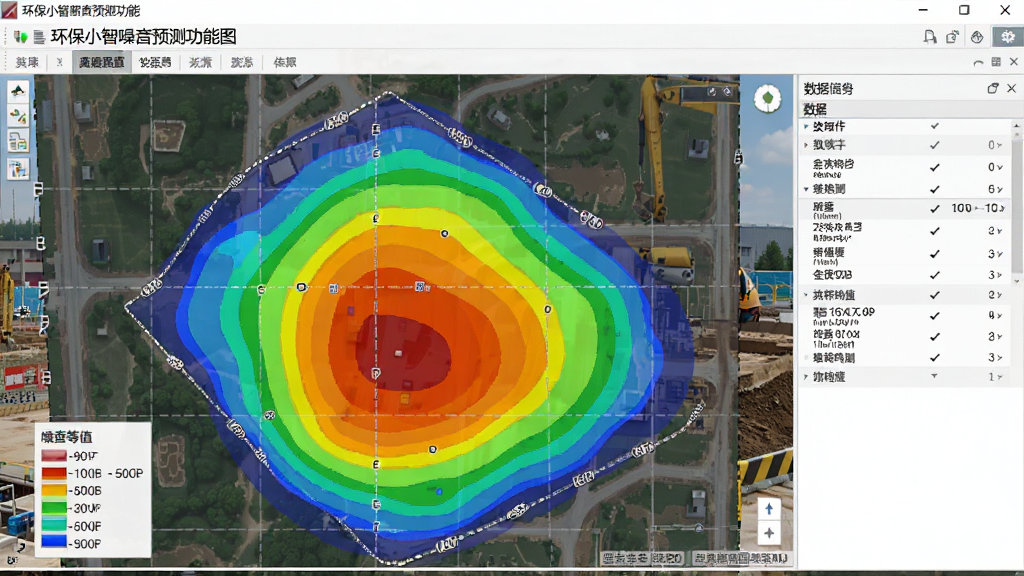Click the stacked lines icon beside the title

[39, 37]
